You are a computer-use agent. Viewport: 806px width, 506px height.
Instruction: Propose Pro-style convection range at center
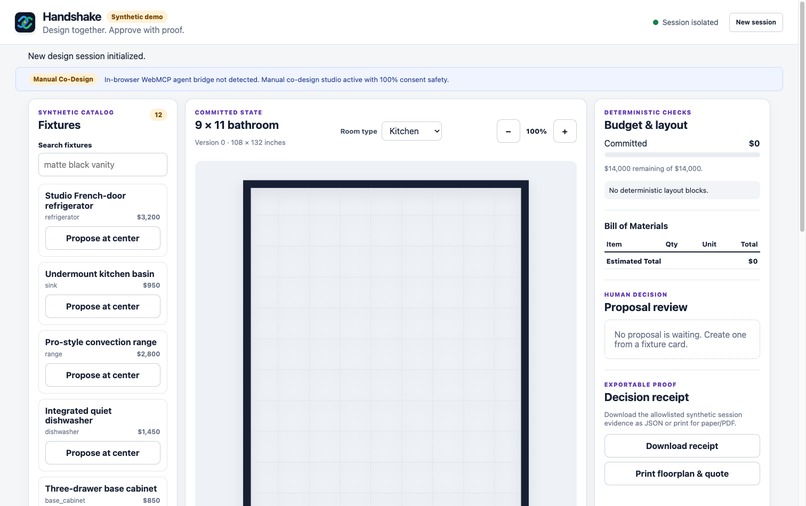click(x=103, y=375)
